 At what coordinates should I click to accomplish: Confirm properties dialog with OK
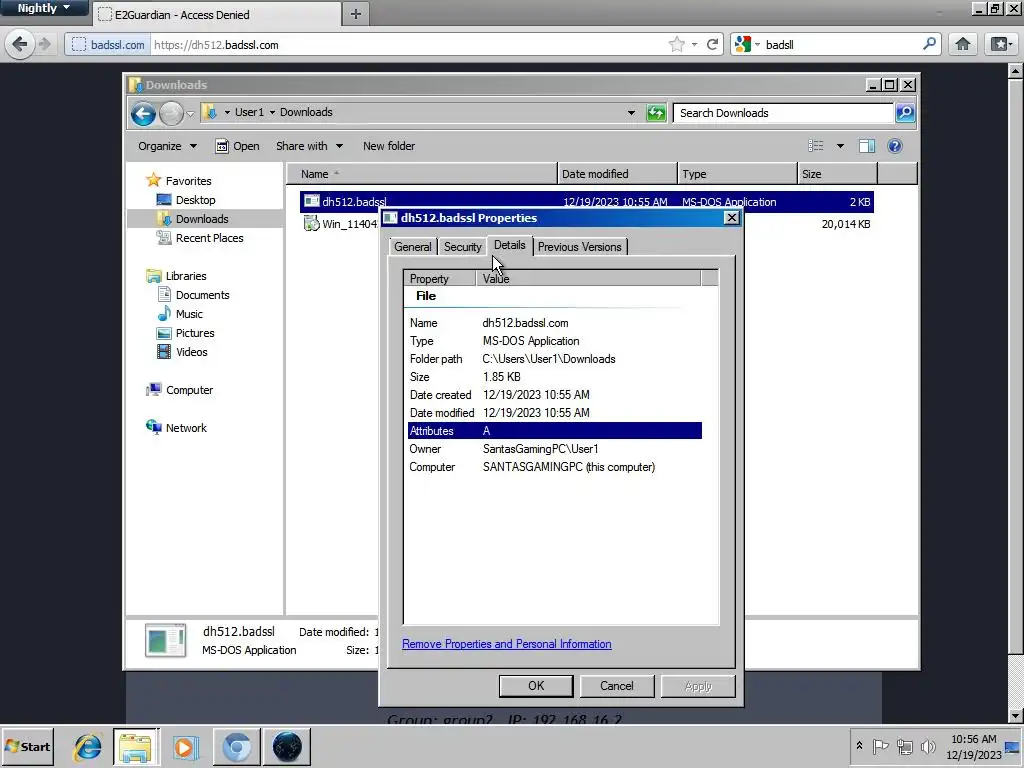[x=536, y=686]
